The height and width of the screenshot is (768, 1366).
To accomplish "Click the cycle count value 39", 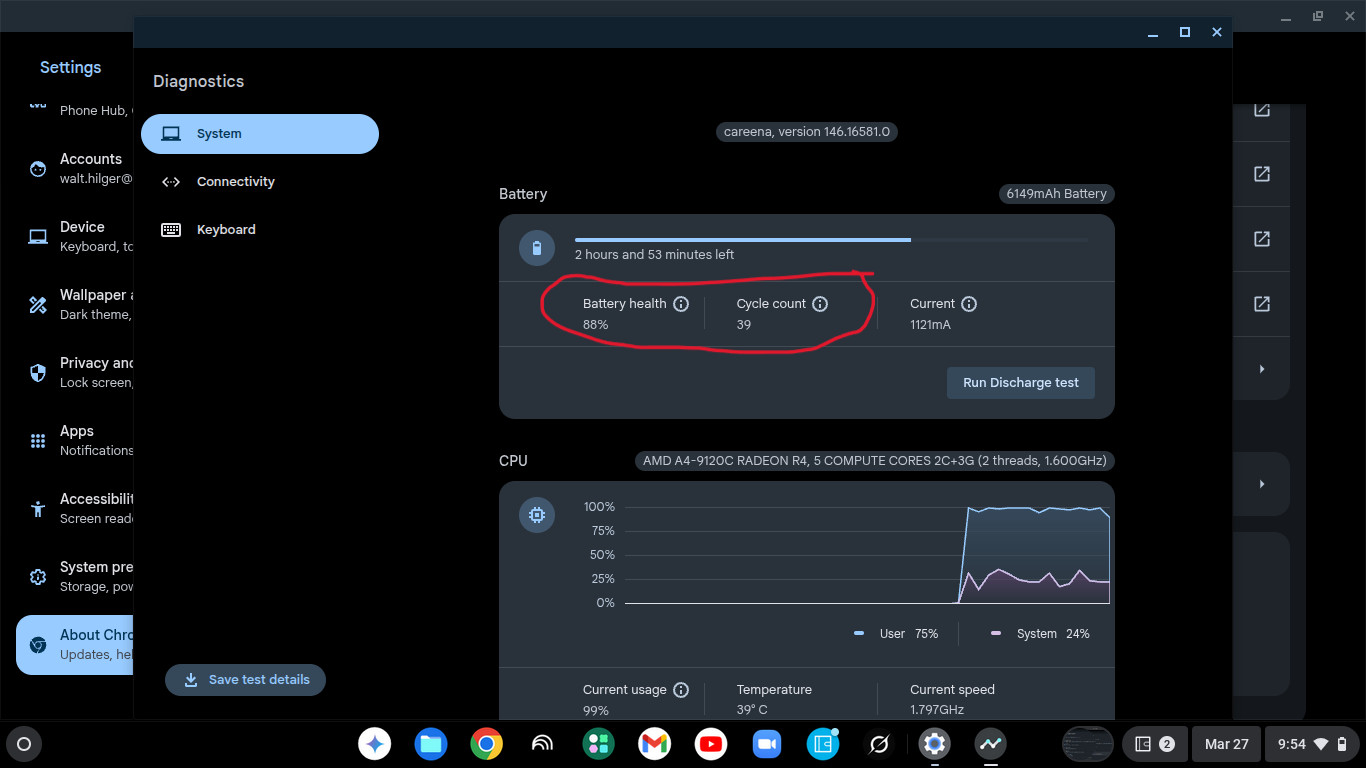I will [x=744, y=325].
